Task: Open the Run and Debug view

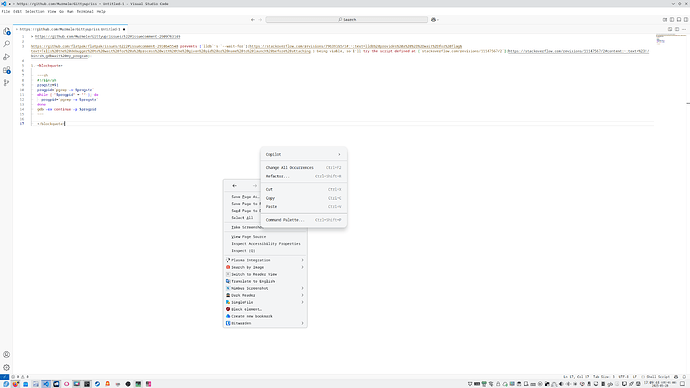Action: [x=7, y=57]
